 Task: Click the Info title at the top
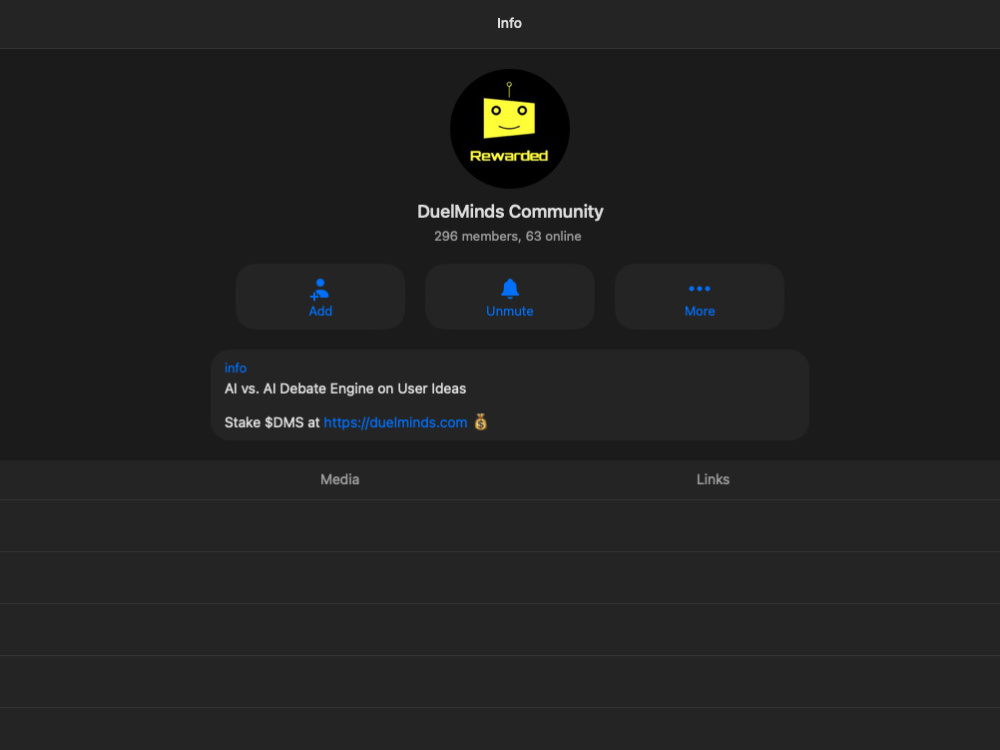509,24
